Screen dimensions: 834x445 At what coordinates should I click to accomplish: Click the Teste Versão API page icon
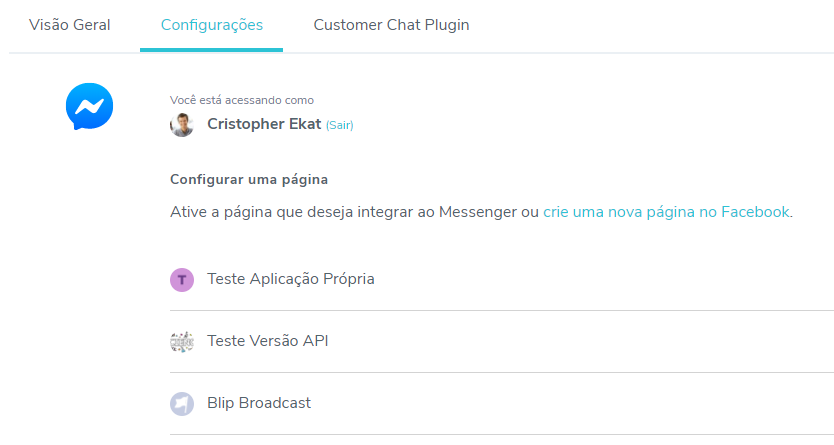coord(182,342)
